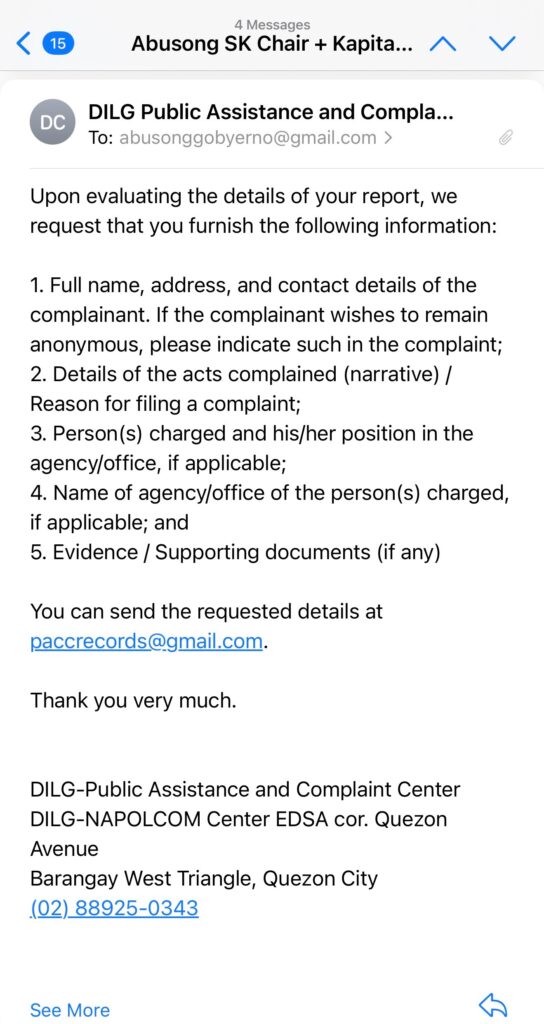Tap the Thank you very much line
Image resolution: width=544 pixels, height=1024 pixels.
(x=133, y=701)
